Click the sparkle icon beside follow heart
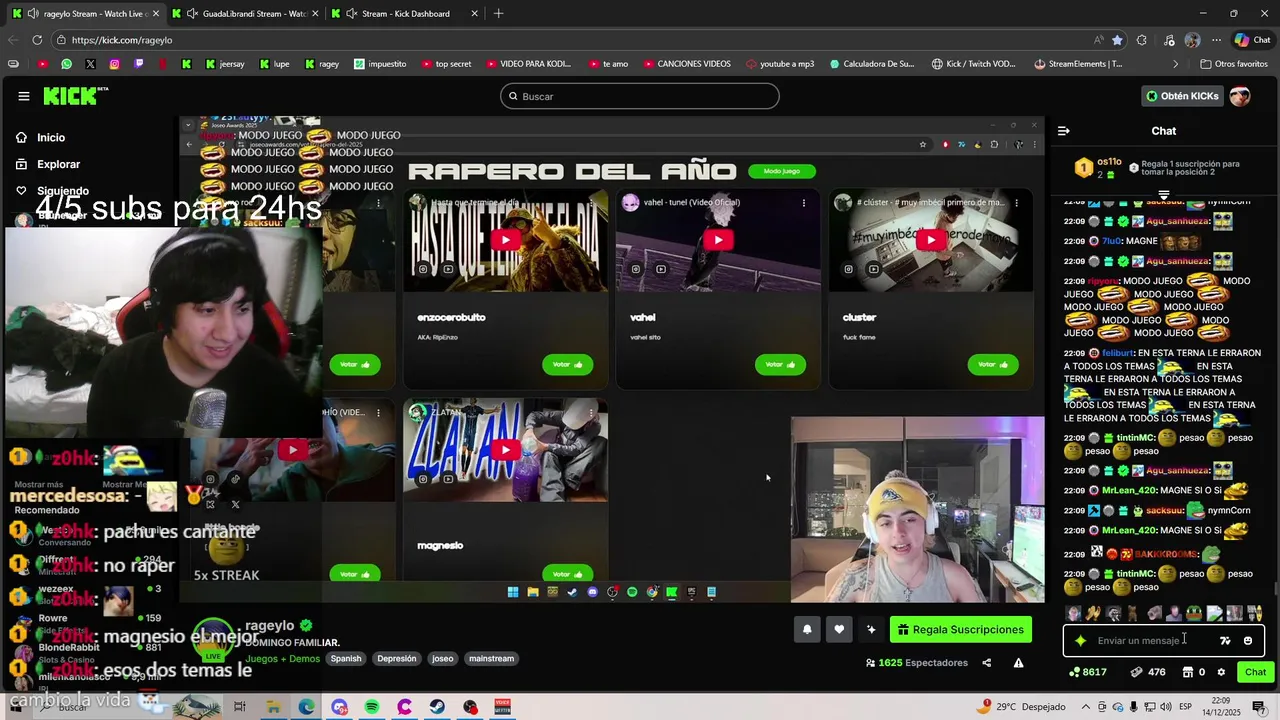The height and width of the screenshot is (720, 1280). pos(871,629)
